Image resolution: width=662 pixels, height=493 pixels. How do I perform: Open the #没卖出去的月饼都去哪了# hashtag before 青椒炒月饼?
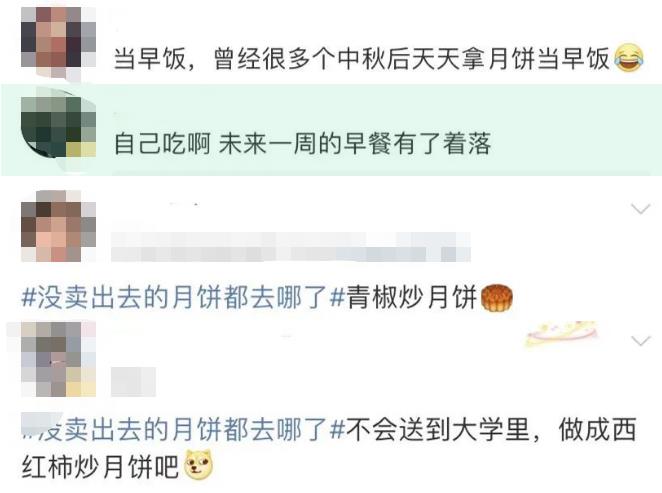[184, 298]
